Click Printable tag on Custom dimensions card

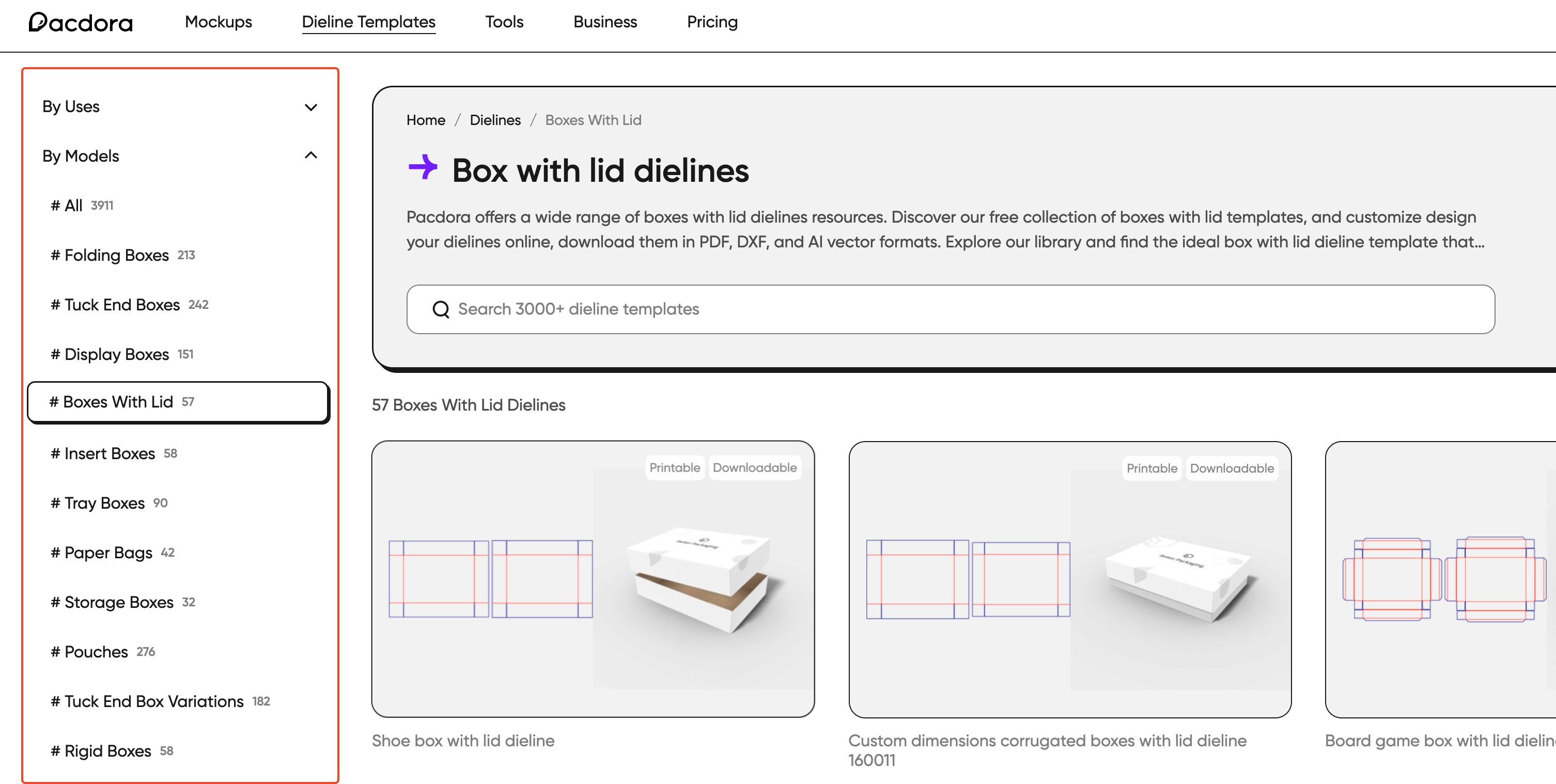tap(1152, 469)
